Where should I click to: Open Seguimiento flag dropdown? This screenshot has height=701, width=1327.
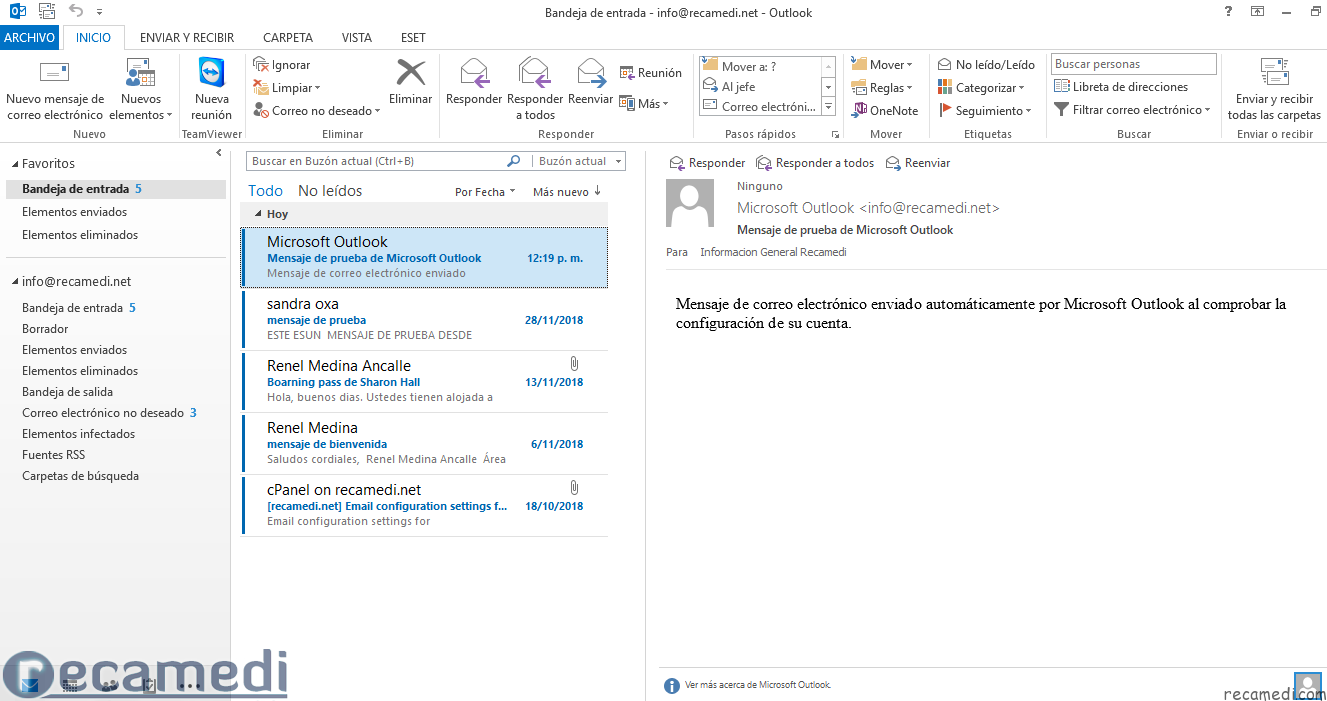[985, 111]
